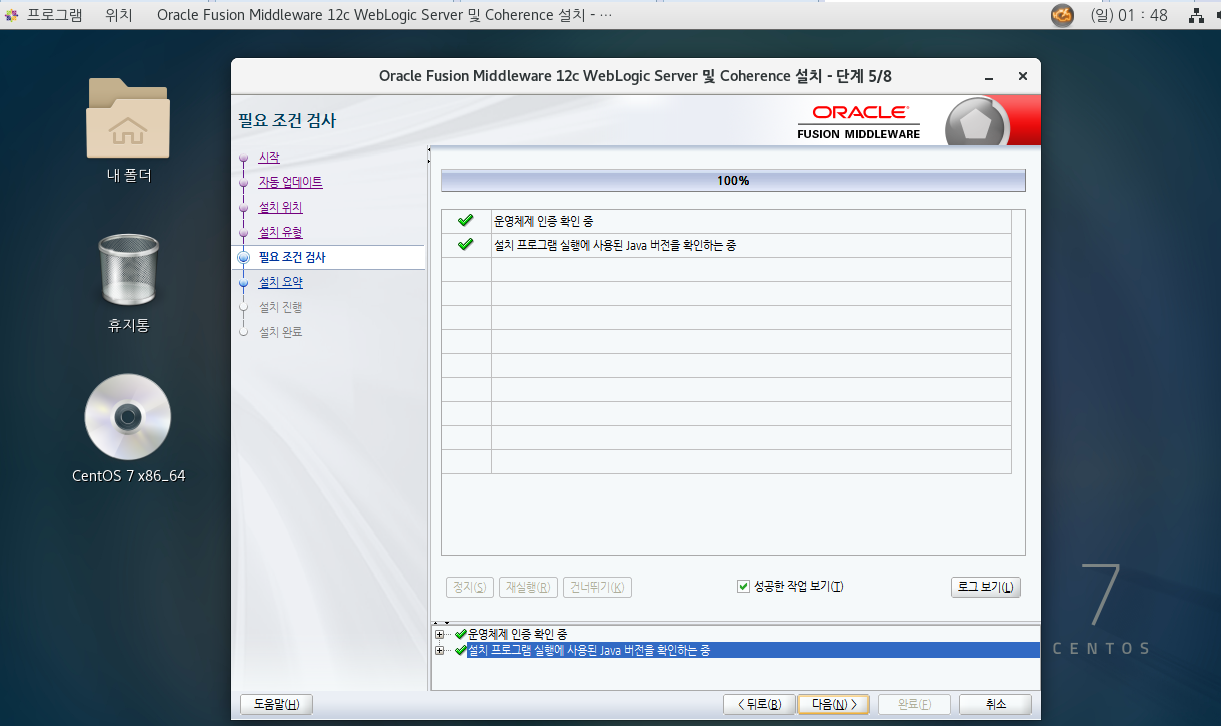This screenshot has width=1221, height=726.
Task: Click the green checkmark for Java 버전 확인 table row
Action: 465,245
